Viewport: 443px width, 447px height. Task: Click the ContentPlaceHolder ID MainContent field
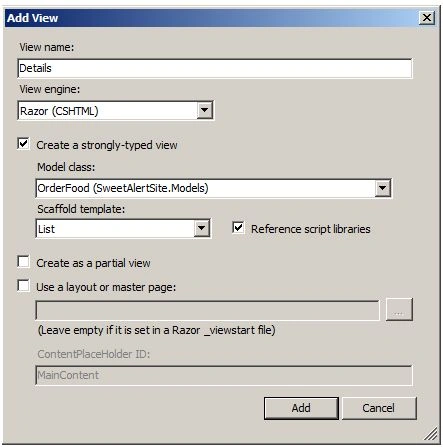(224, 375)
